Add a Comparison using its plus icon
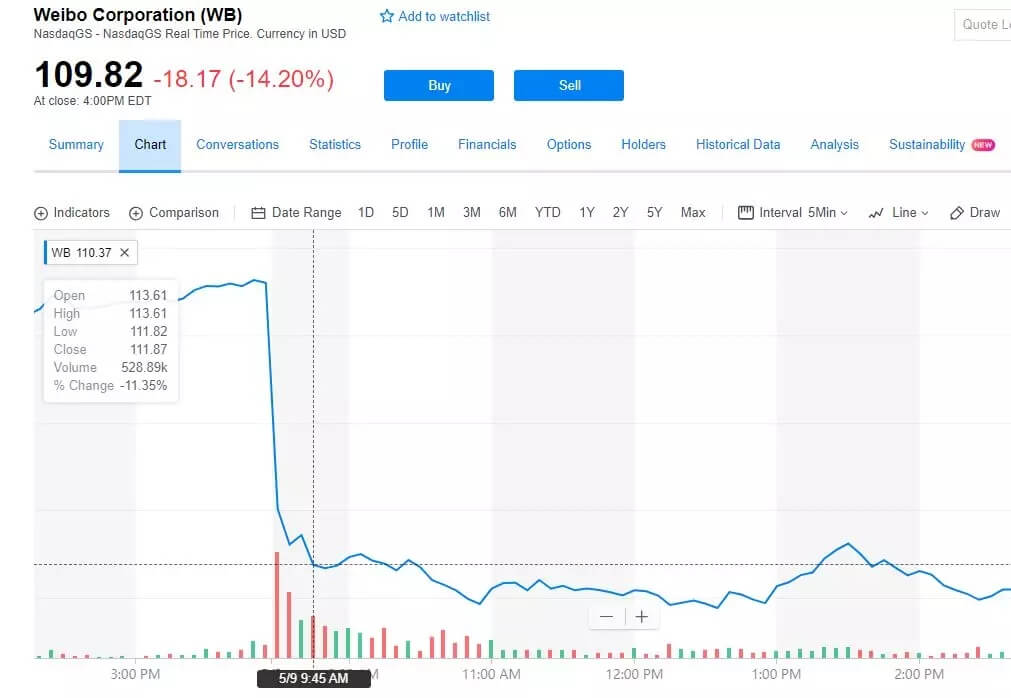The image size is (1011, 698). (x=135, y=213)
